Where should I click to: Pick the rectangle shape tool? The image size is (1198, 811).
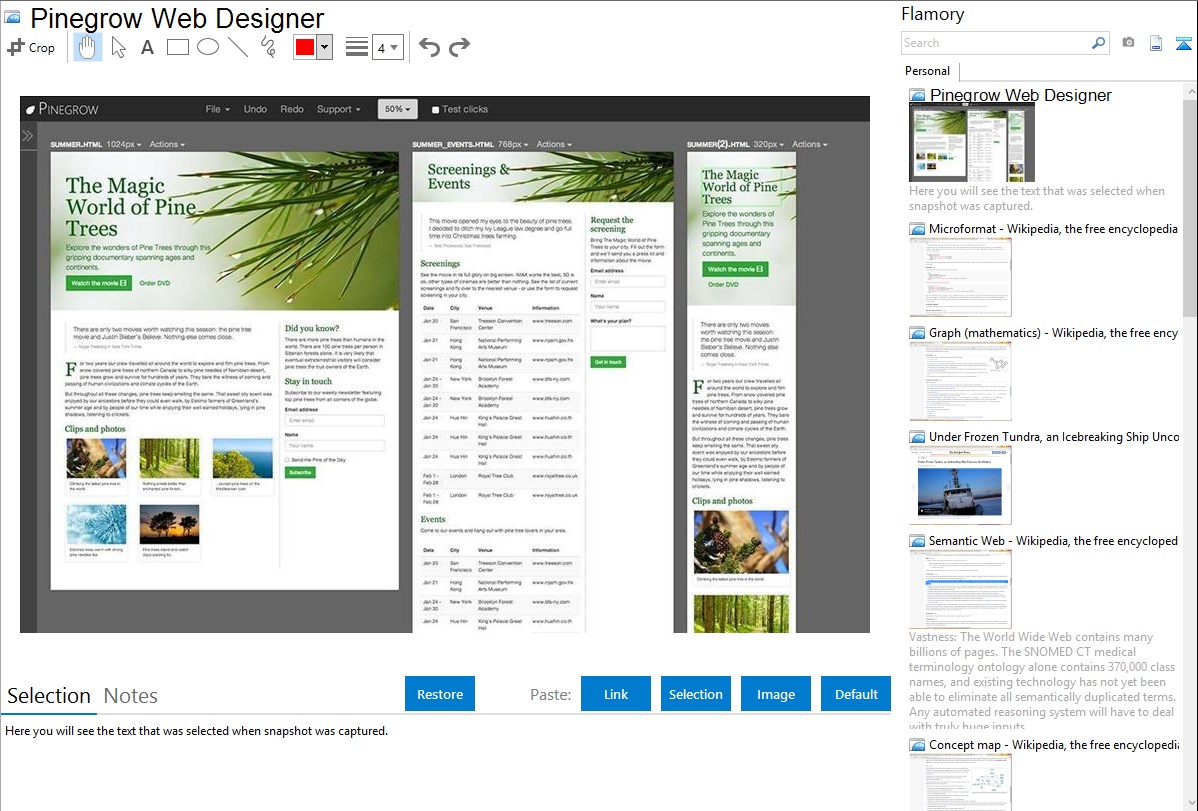point(178,47)
